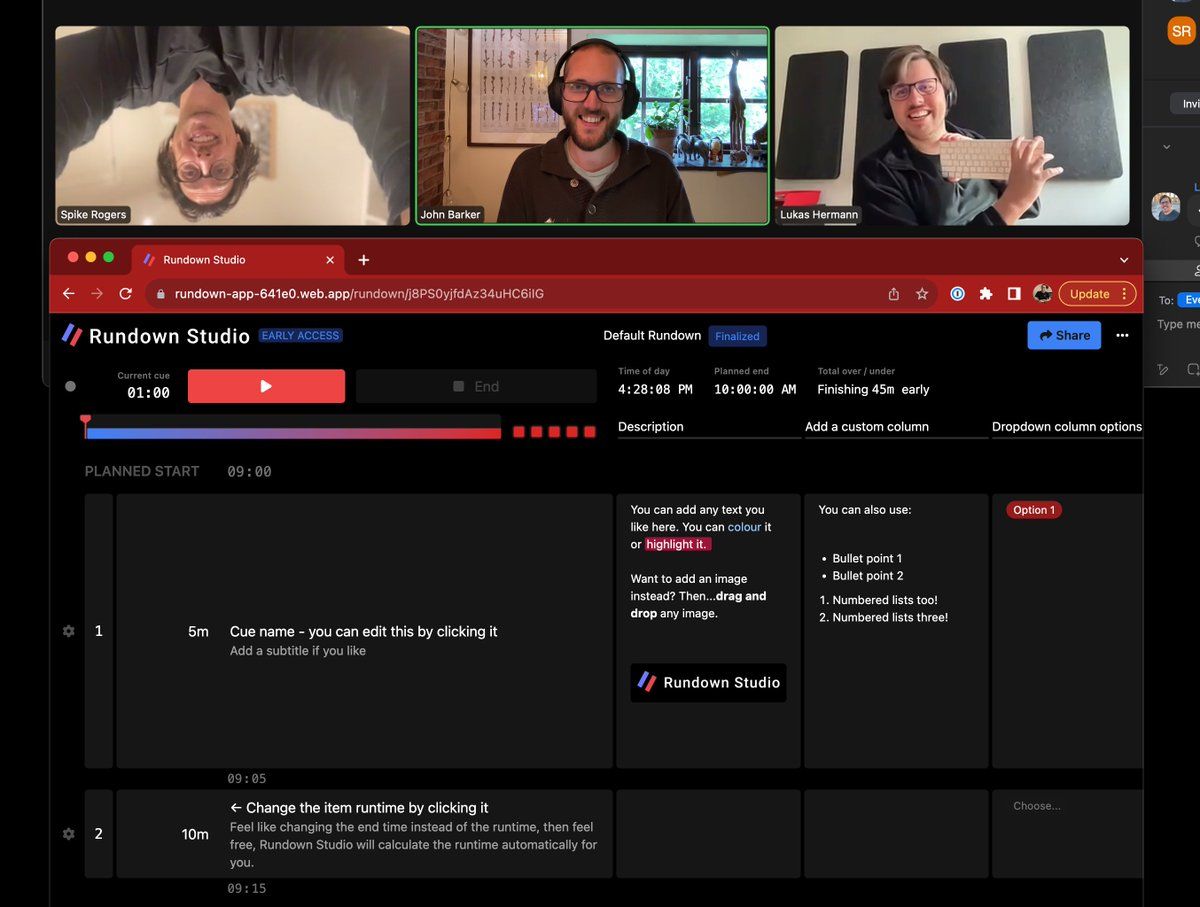Edit the planned start time 09:00

coord(249,471)
